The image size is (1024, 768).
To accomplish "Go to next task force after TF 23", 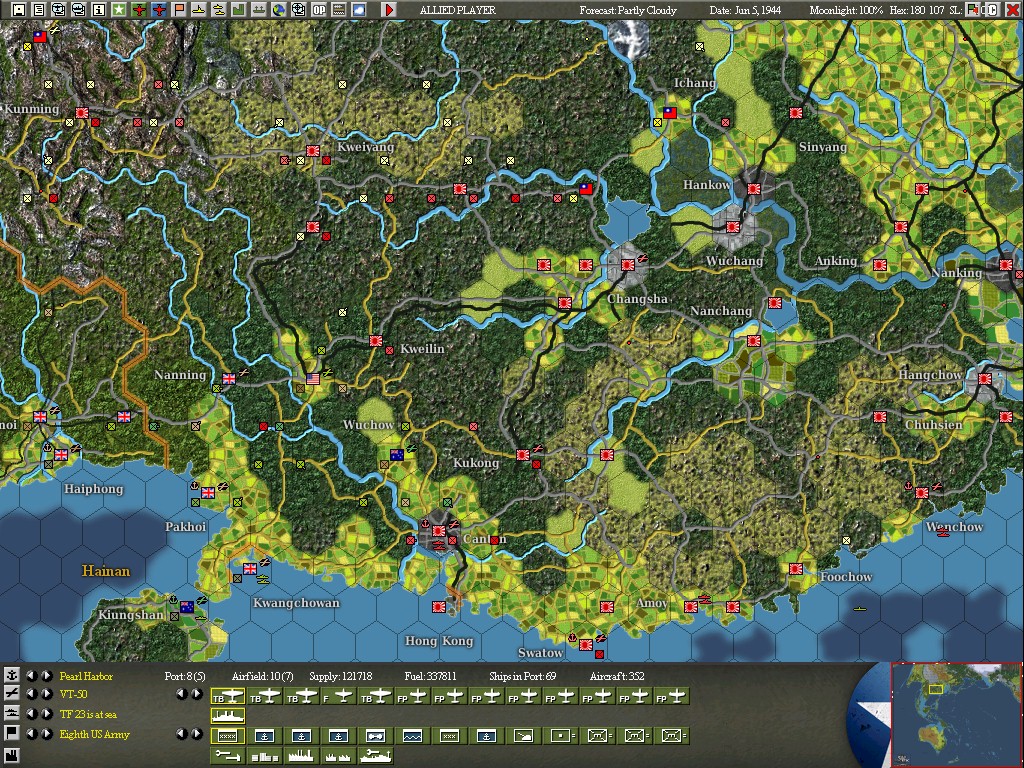I will [x=46, y=714].
